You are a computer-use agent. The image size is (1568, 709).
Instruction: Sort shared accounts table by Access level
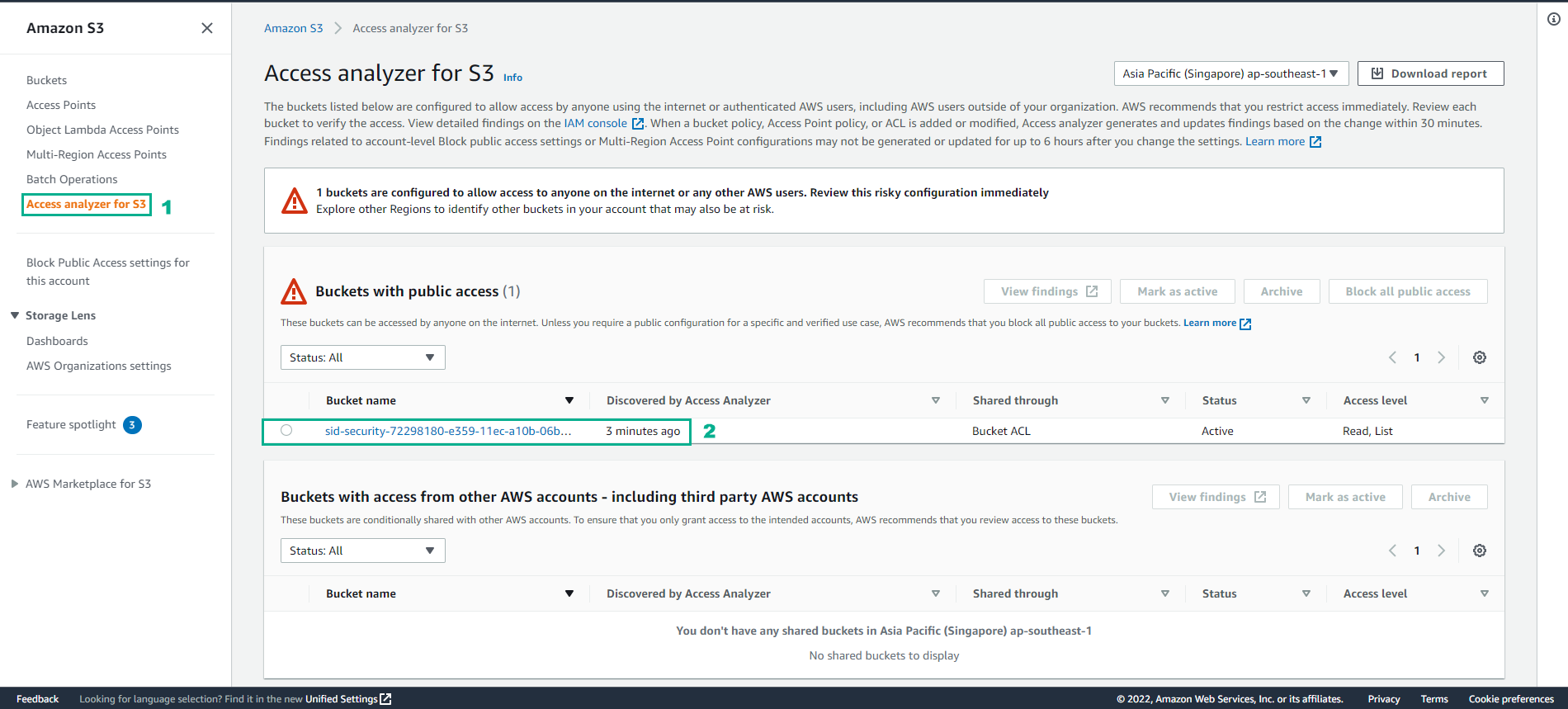(x=1485, y=593)
